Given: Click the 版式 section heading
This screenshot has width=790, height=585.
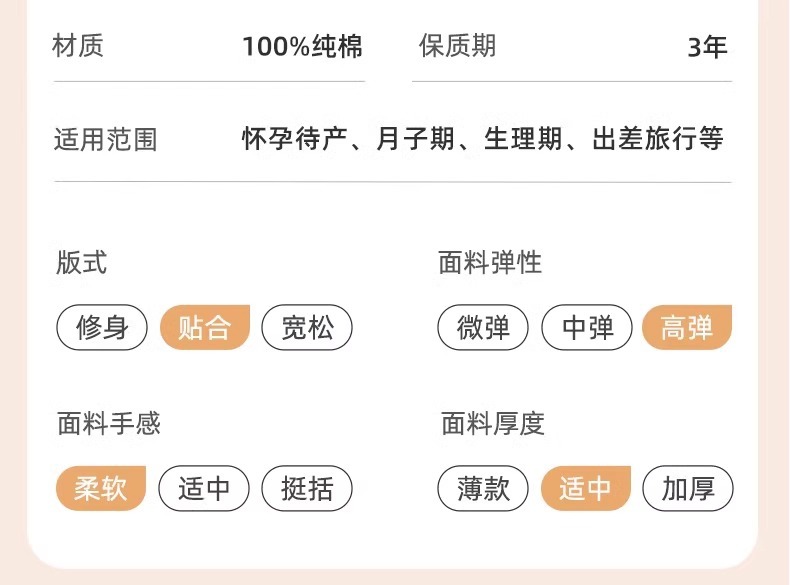Looking at the screenshot, I should click(81, 263).
